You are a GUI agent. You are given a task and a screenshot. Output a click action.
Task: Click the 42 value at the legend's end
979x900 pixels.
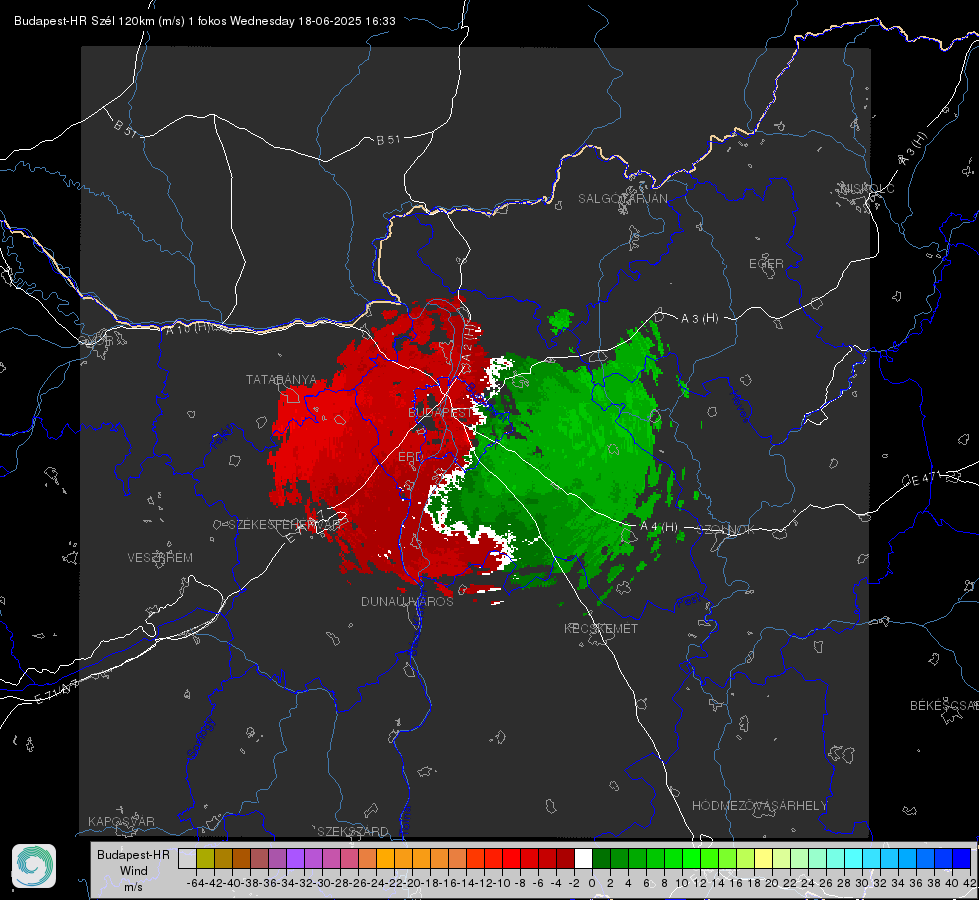tap(970, 883)
